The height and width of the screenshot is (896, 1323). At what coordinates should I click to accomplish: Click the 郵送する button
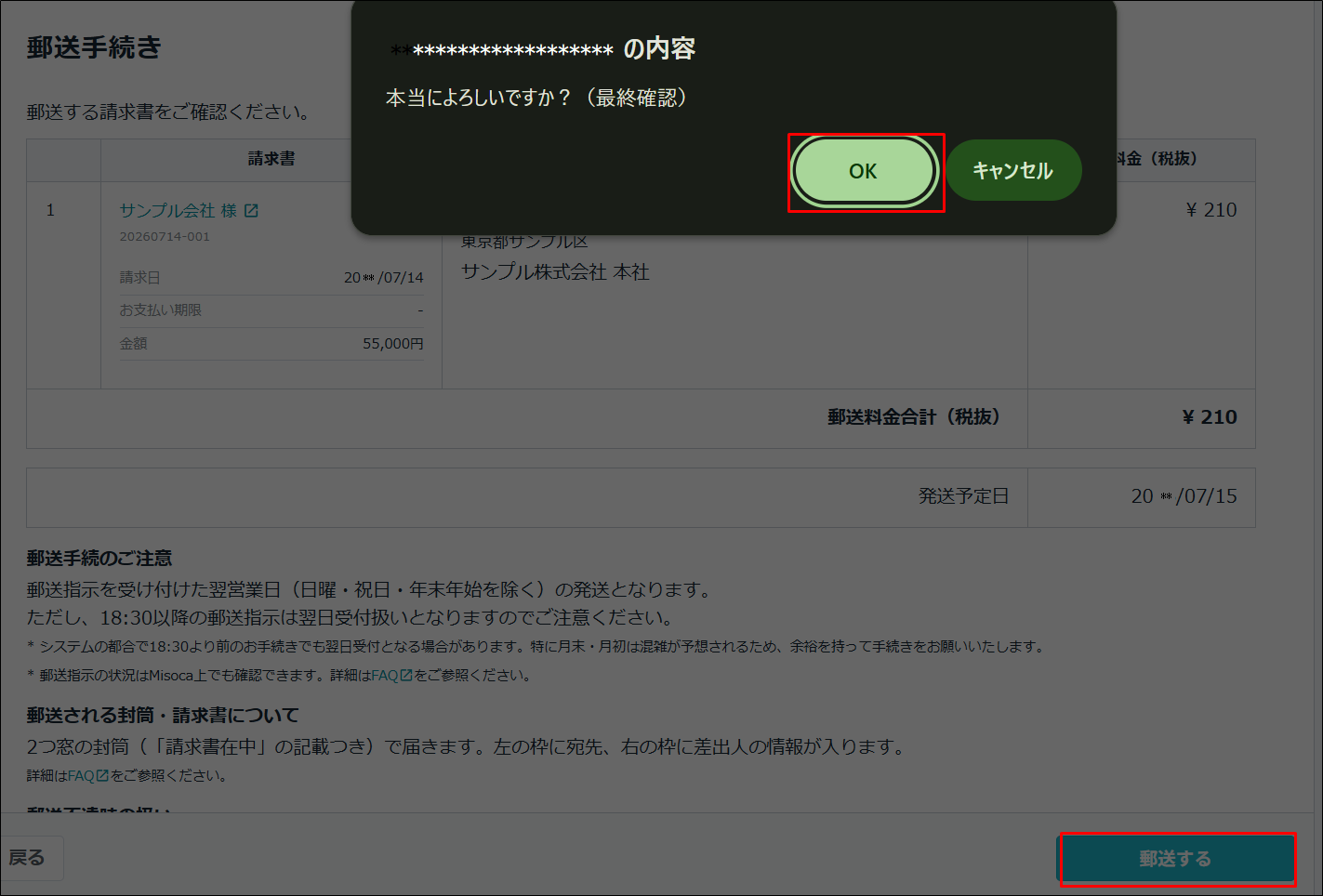point(1176,859)
